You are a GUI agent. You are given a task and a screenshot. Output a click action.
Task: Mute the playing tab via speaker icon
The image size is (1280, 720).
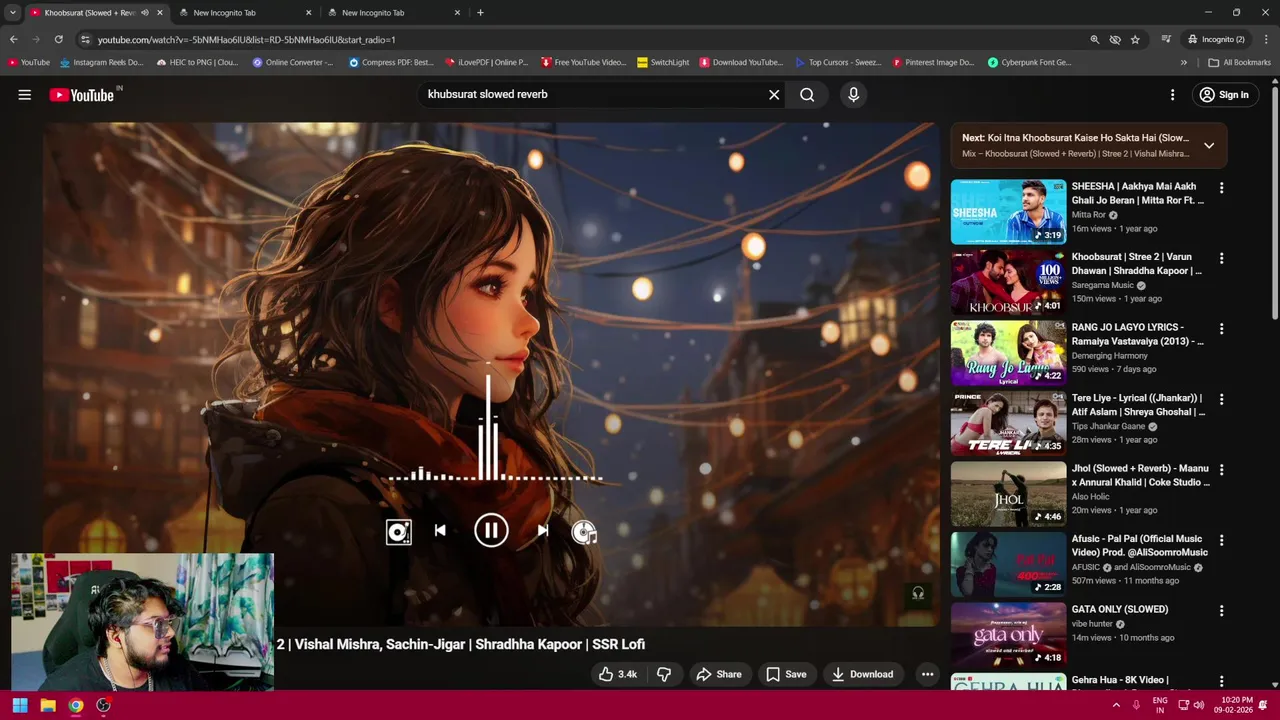(x=145, y=13)
